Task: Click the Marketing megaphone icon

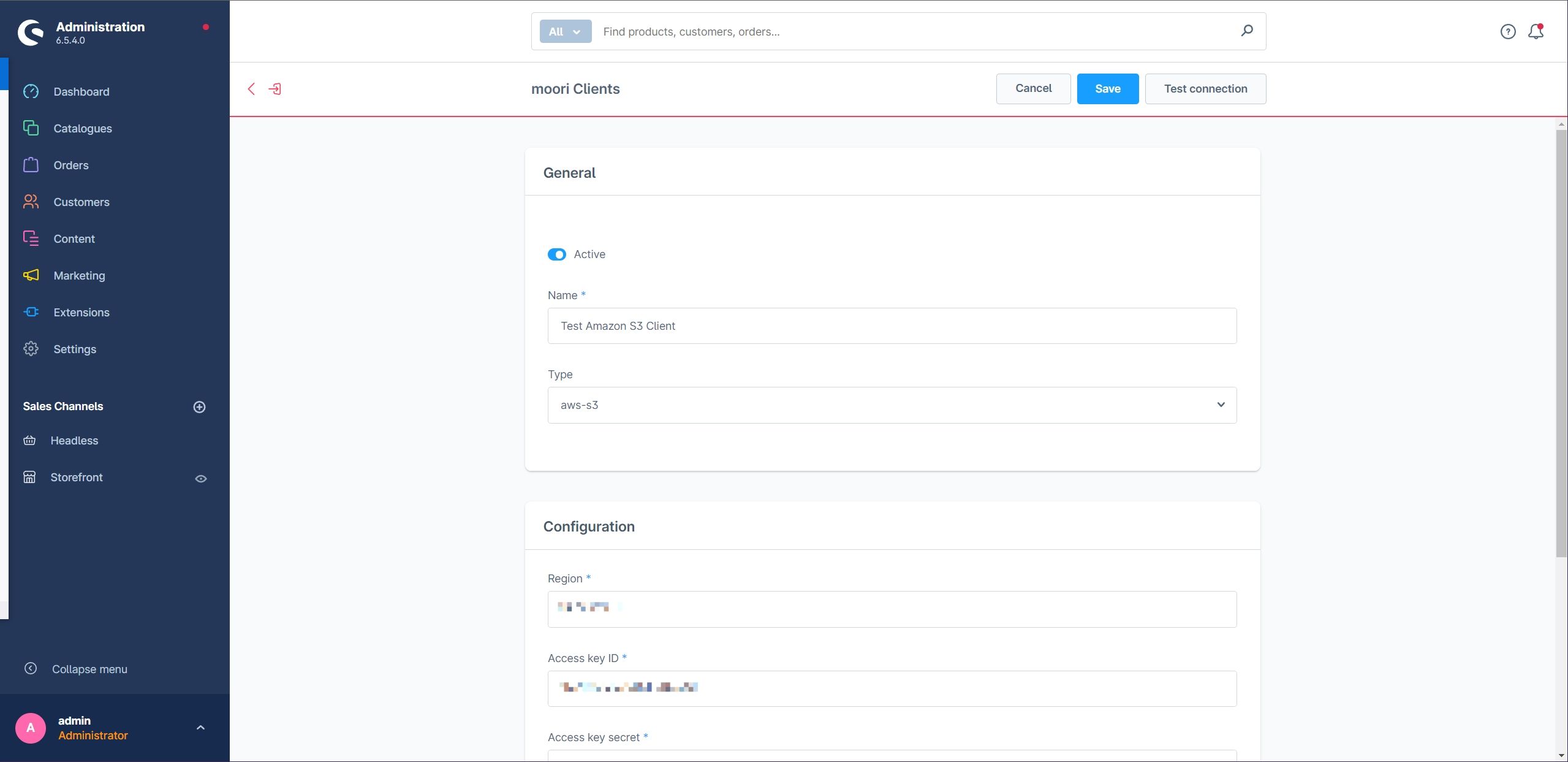Action: (31, 275)
